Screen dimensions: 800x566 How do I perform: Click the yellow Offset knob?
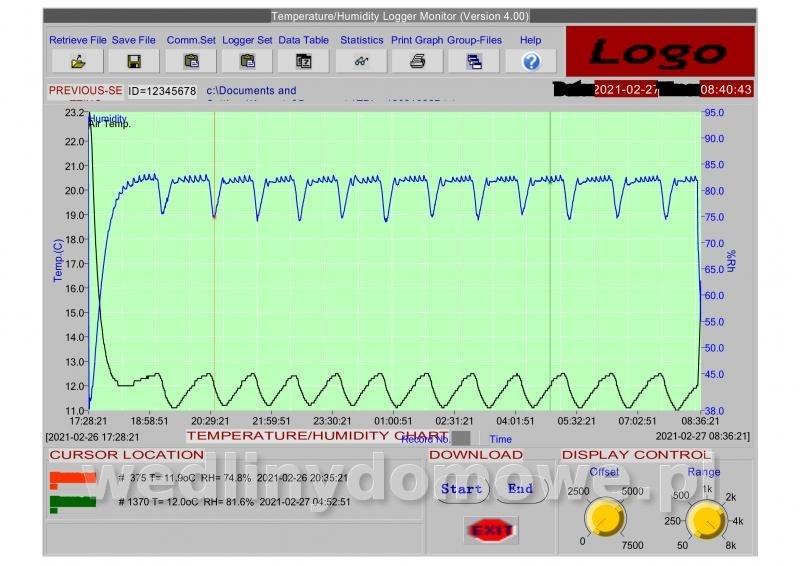(605, 519)
